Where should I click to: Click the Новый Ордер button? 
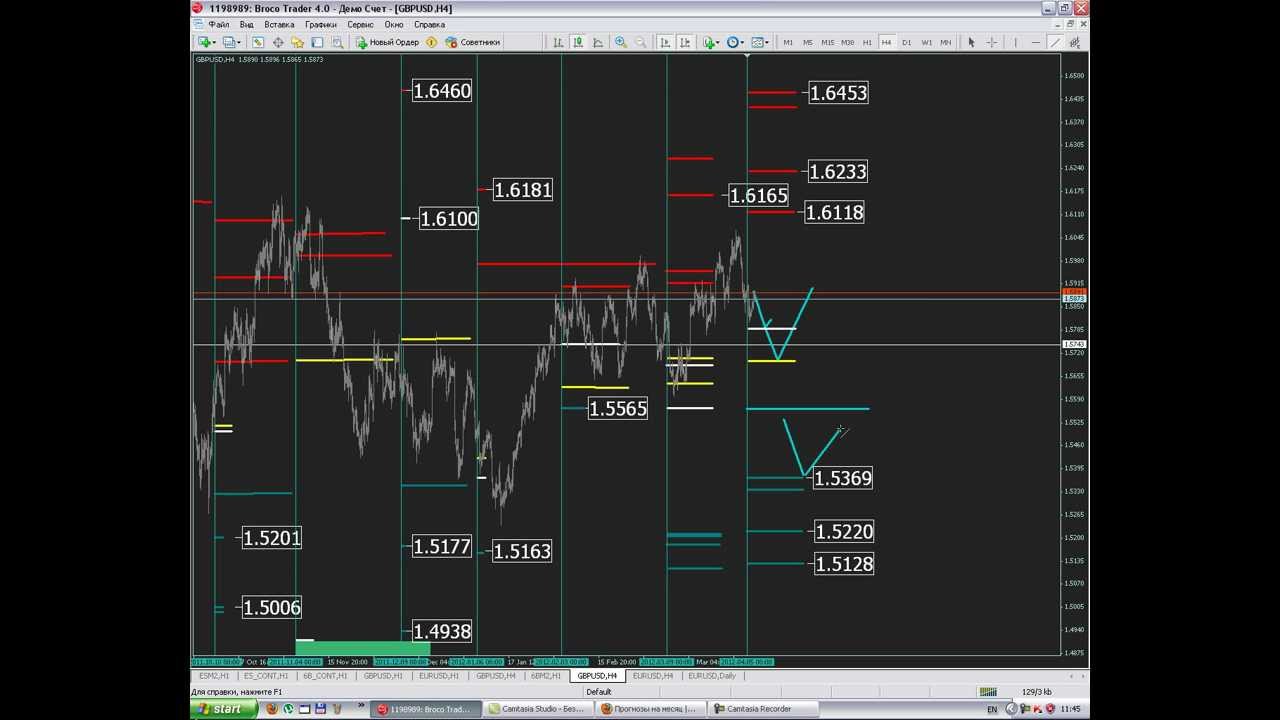pyautogui.click(x=387, y=42)
